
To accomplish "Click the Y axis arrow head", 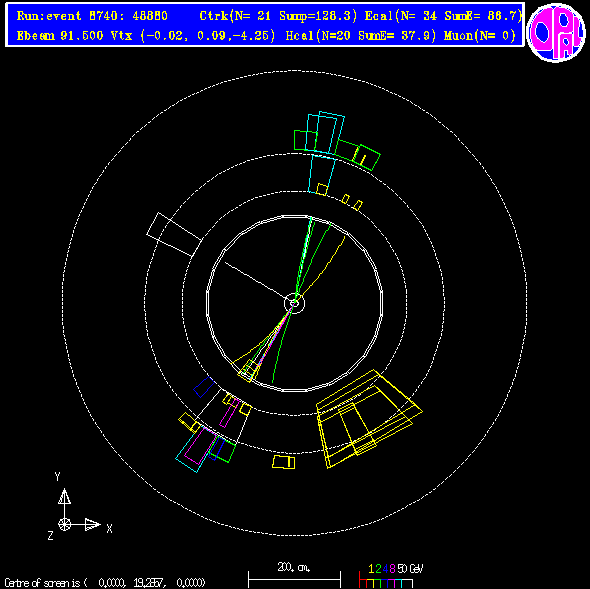I will point(64,496).
